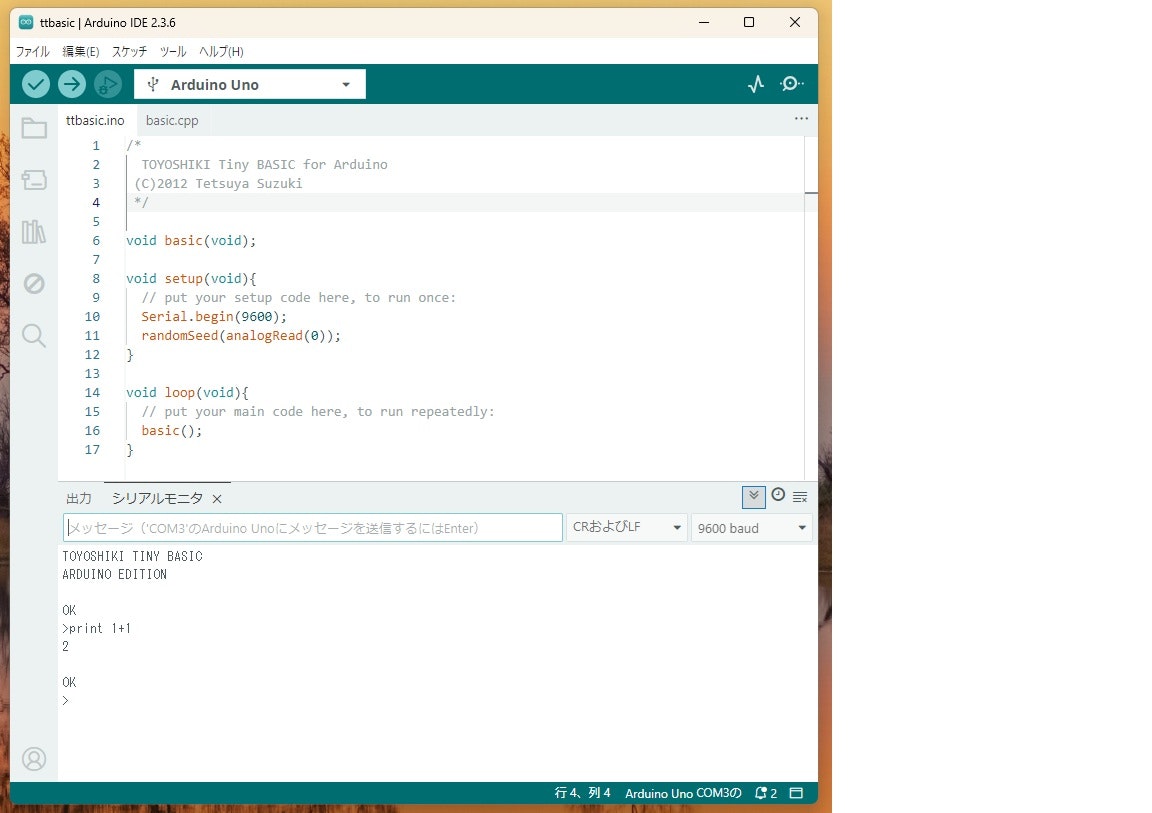Click the Arduino IDE app icon in title bar

(26, 22)
